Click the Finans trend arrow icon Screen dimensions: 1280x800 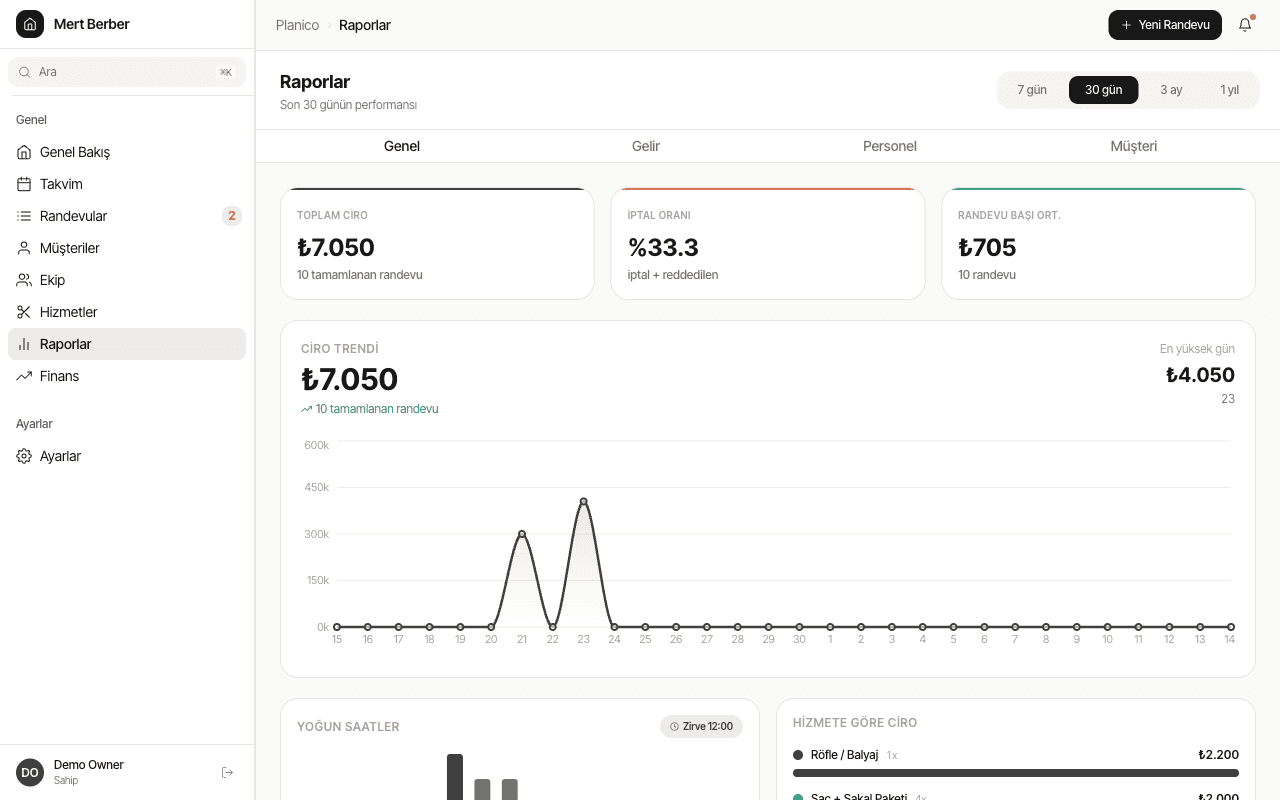(x=24, y=376)
